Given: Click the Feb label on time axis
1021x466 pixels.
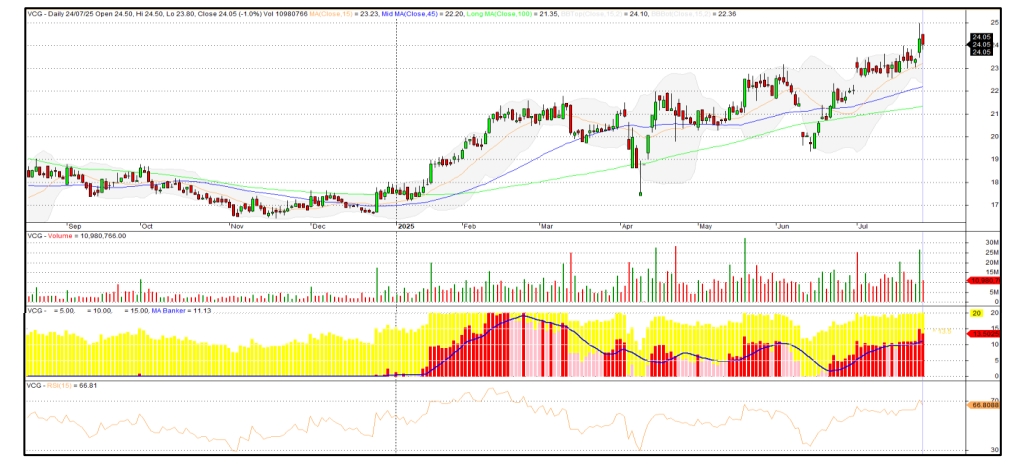Looking at the screenshot, I should pos(469,226).
